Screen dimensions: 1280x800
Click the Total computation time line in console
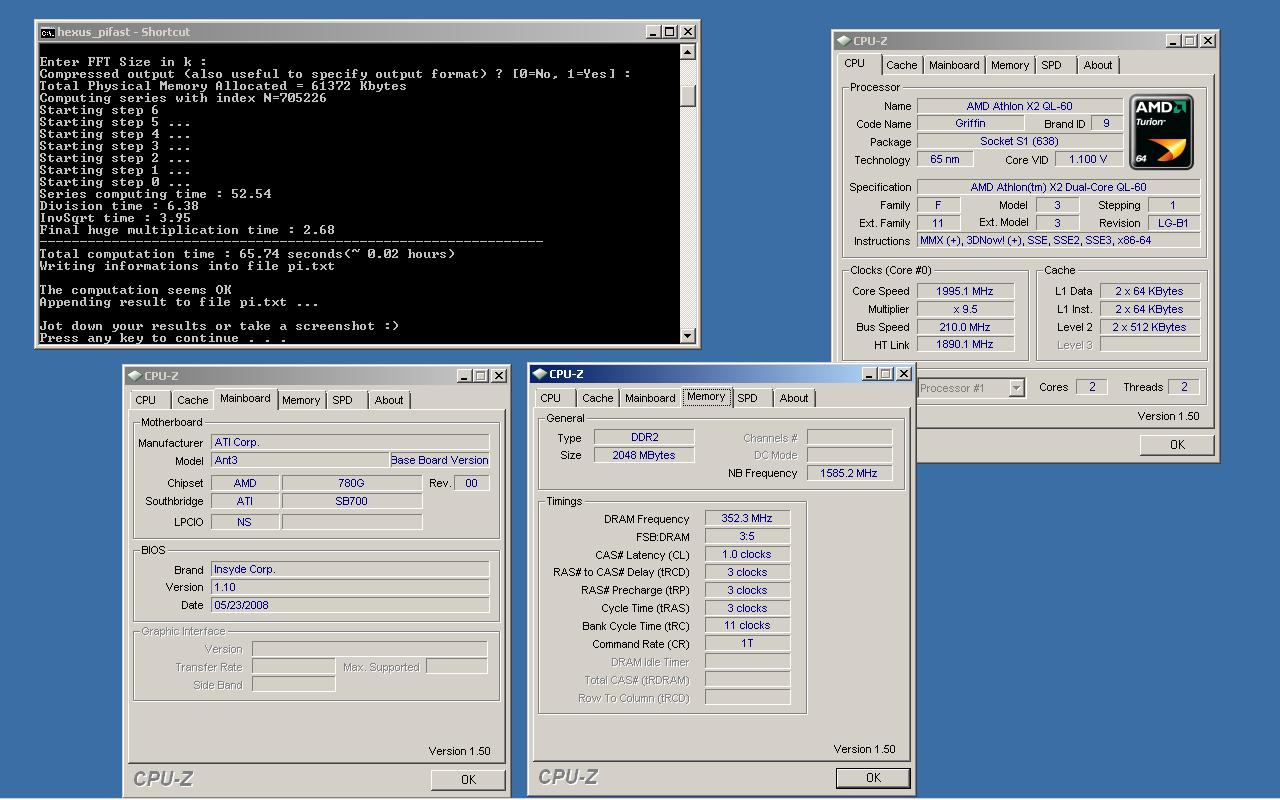[x=247, y=254]
